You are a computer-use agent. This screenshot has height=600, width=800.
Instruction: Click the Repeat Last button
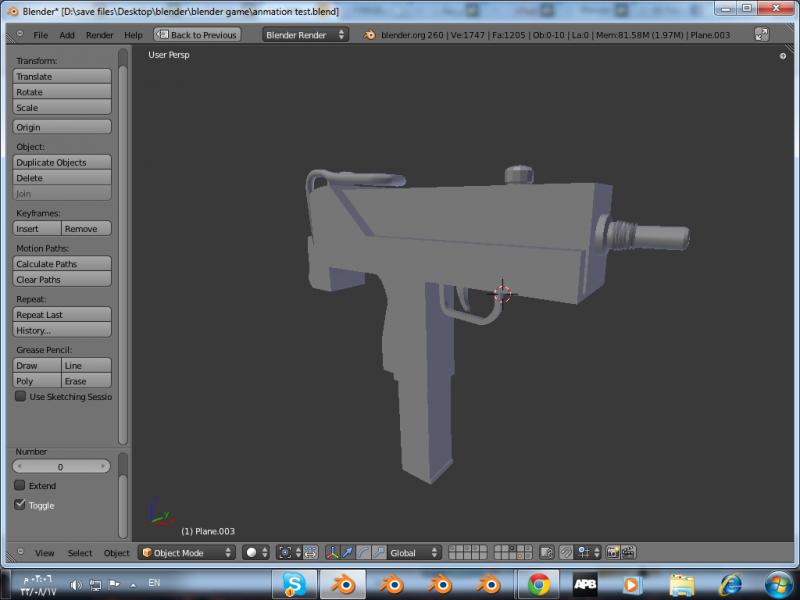62,314
